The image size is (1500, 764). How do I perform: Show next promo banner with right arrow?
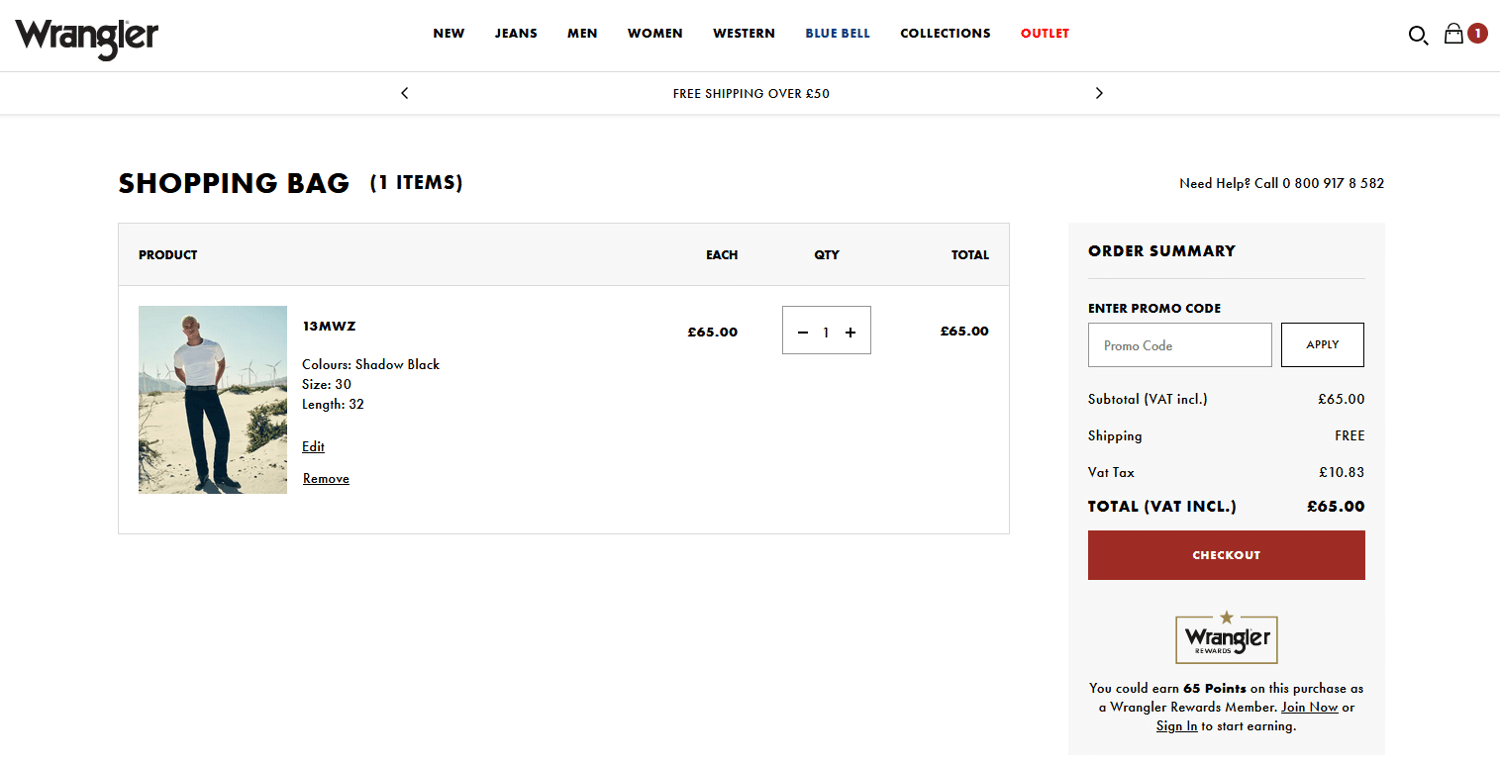pos(1099,93)
